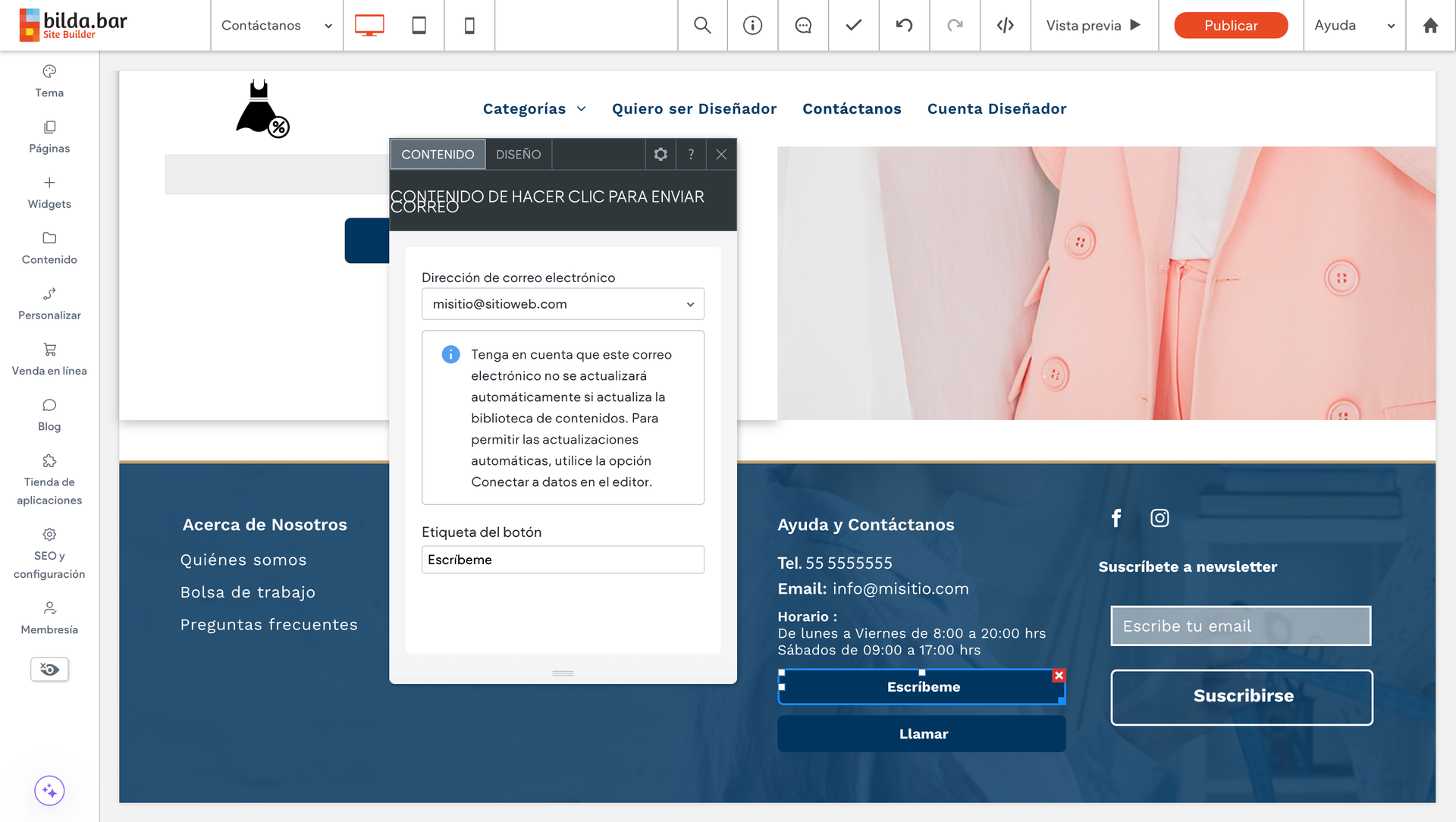The image size is (1456, 822).
Task: Open Quiénes somos footer link
Action: (243, 560)
